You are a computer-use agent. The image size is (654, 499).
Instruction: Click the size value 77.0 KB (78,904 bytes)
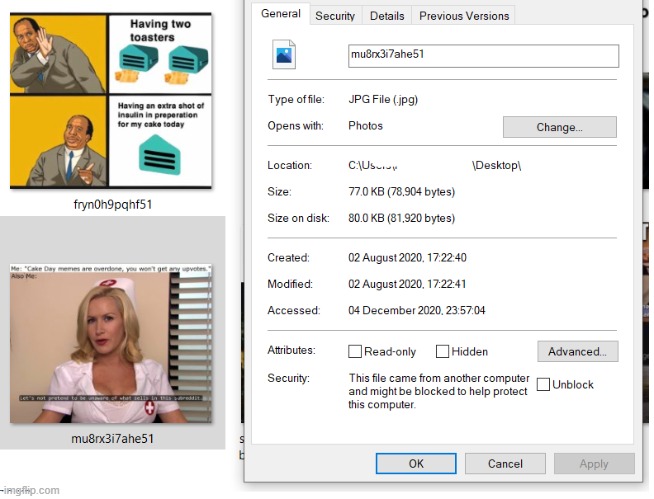[x=402, y=192]
